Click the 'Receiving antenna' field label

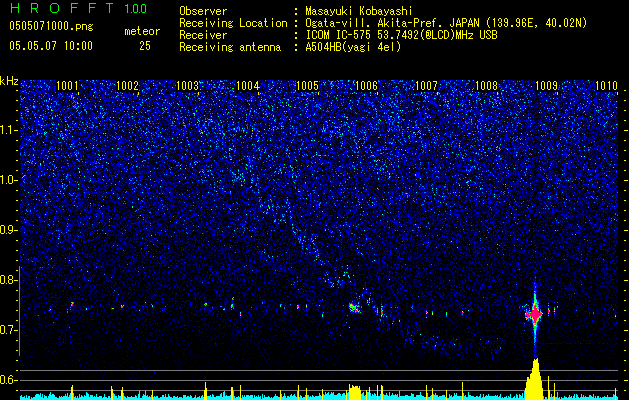point(230,47)
